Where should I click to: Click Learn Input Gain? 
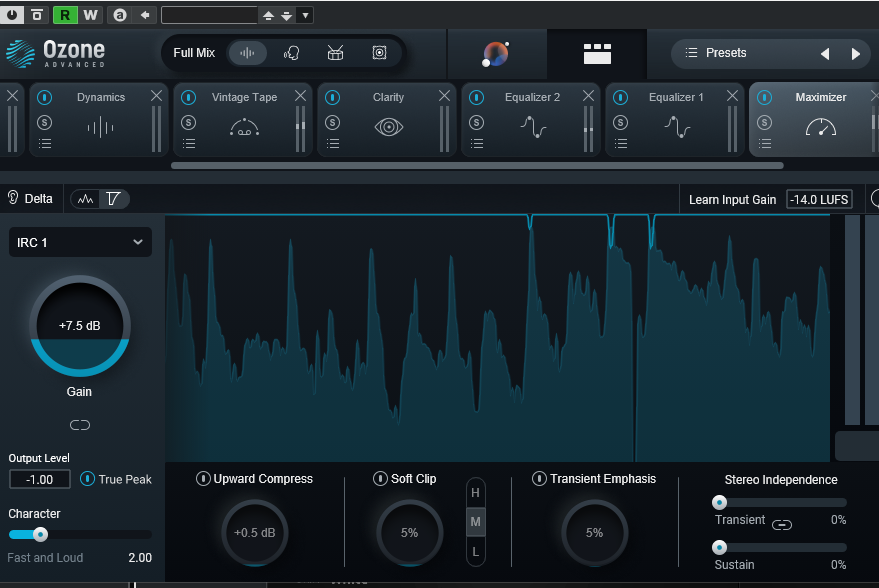(x=732, y=200)
